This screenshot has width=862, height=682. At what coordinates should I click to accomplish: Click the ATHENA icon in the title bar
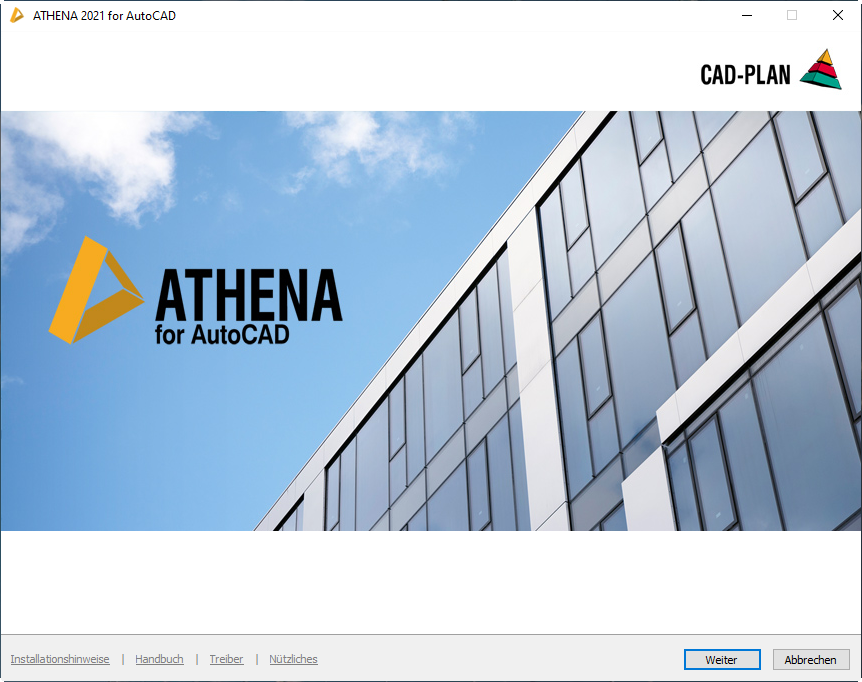click(17, 15)
